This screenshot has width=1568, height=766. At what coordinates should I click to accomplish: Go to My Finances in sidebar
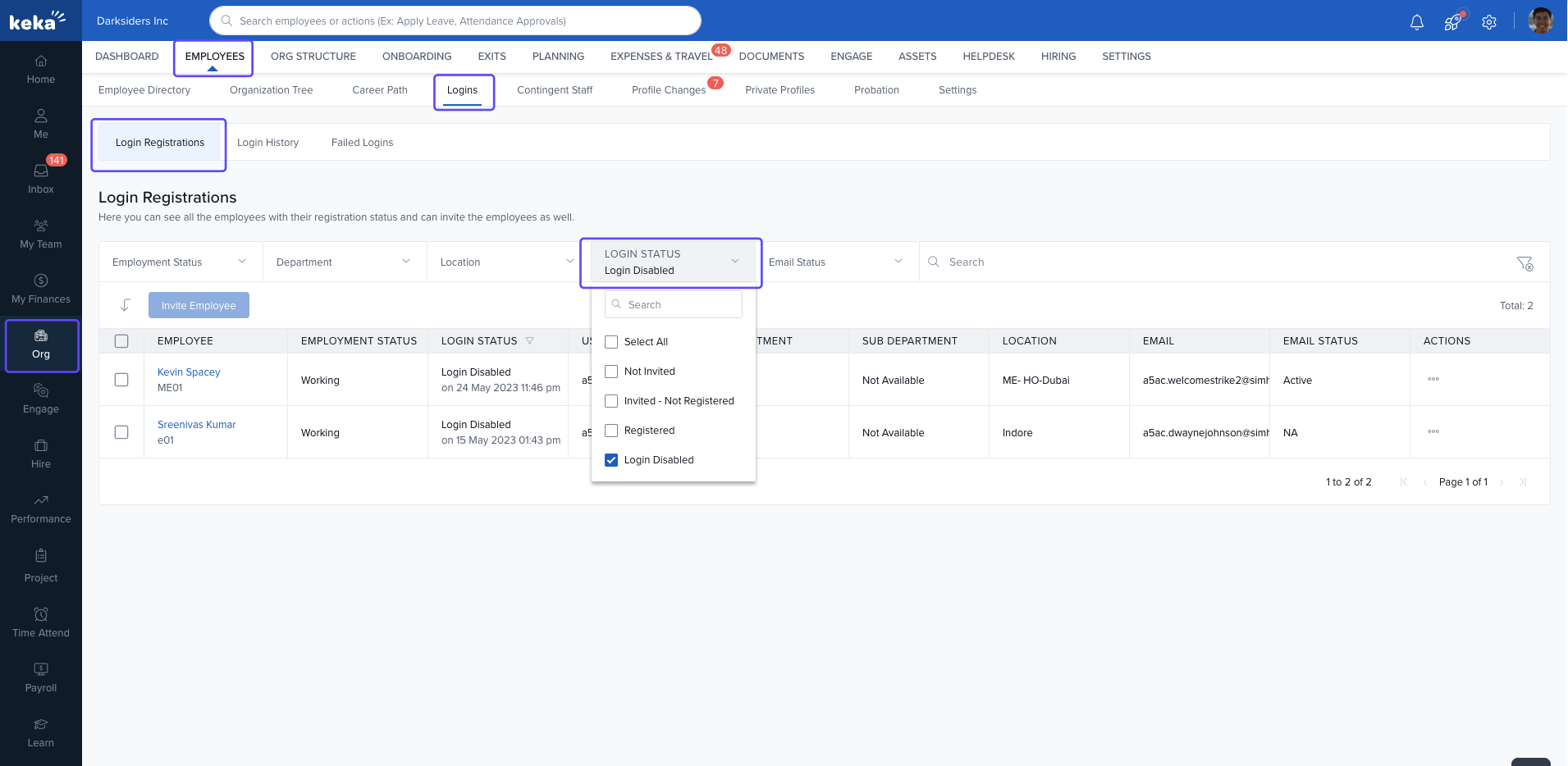[41, 288]
